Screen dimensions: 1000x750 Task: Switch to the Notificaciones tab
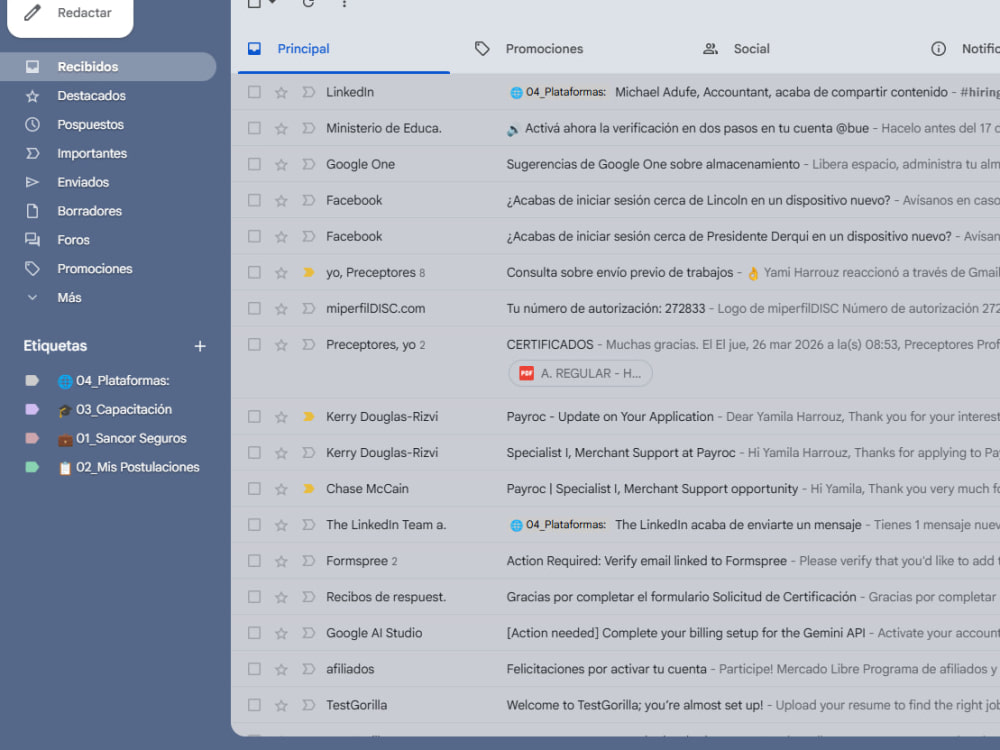tap(964, 49)
